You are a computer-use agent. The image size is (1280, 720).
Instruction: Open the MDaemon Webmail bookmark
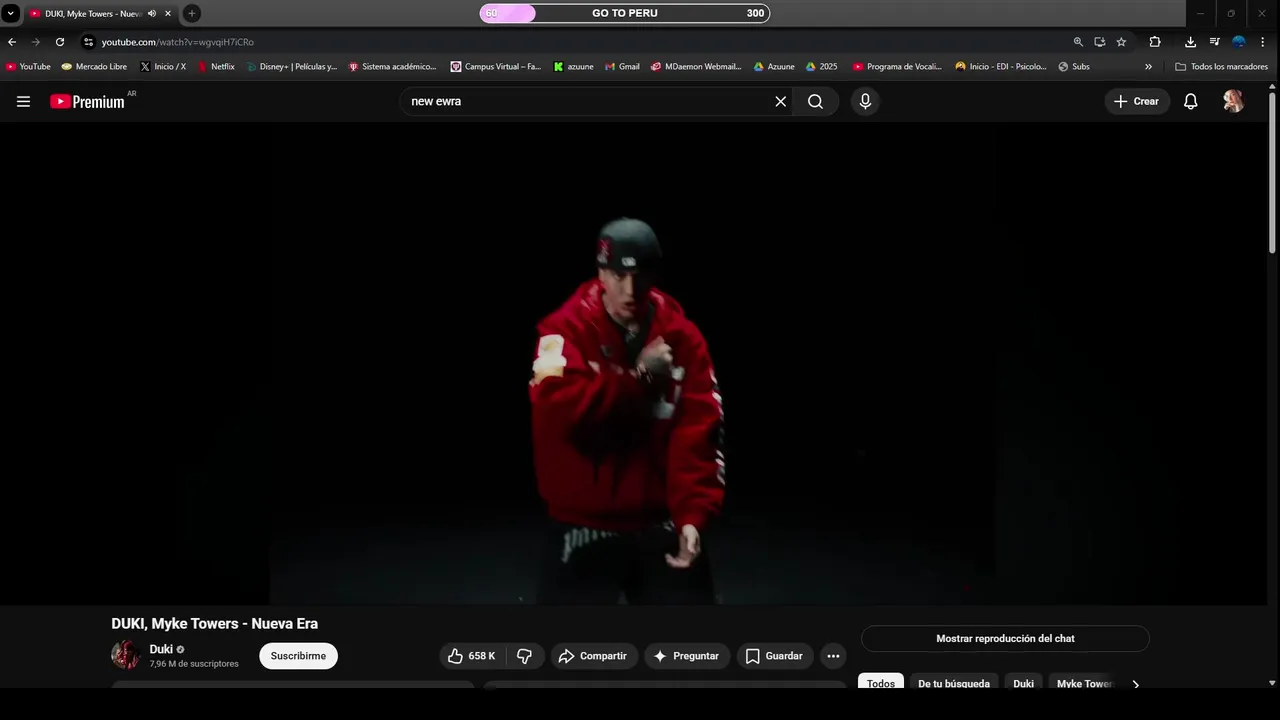click(x=696, y=67)
